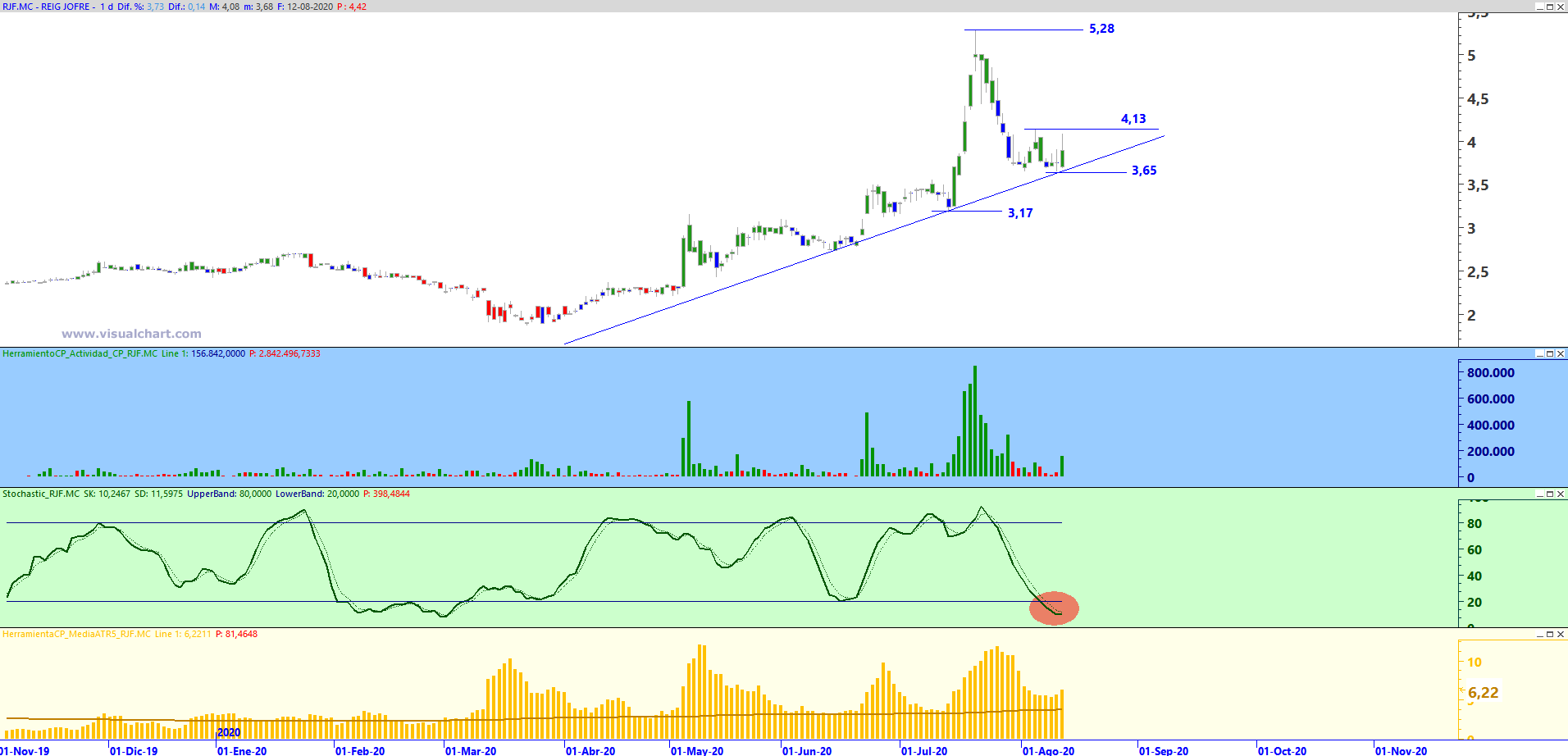
Task: Click the 200.000 label on the volume axis
Action: point(1491,451)
